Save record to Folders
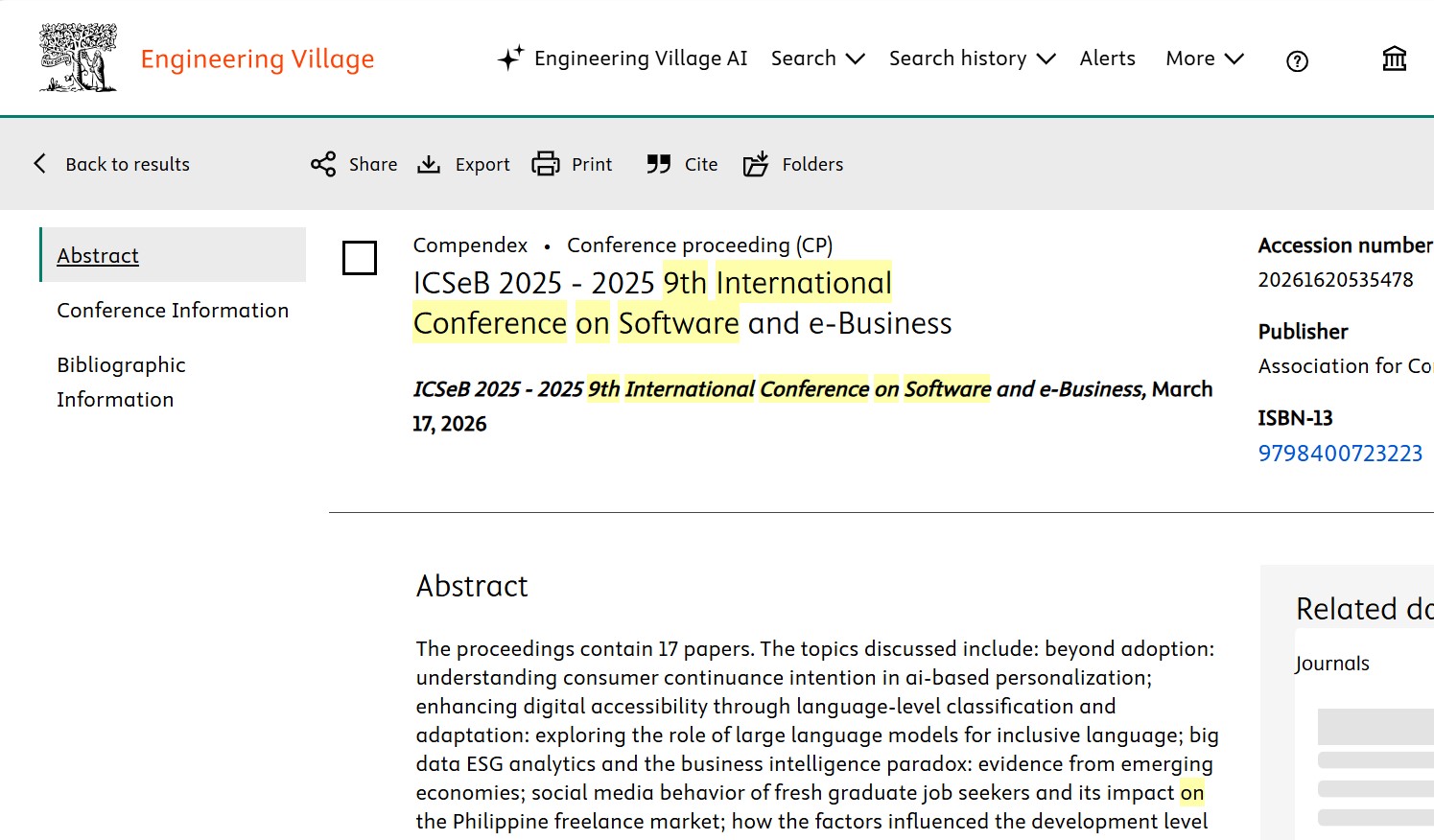Viewport: 1434px width, 840px height. pos(812,164)
